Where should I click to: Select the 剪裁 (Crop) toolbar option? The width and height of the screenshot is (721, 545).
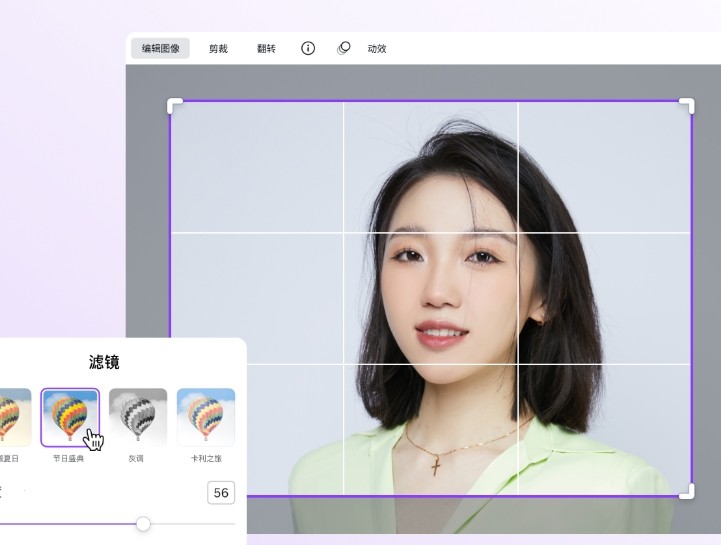click(218, 48)
